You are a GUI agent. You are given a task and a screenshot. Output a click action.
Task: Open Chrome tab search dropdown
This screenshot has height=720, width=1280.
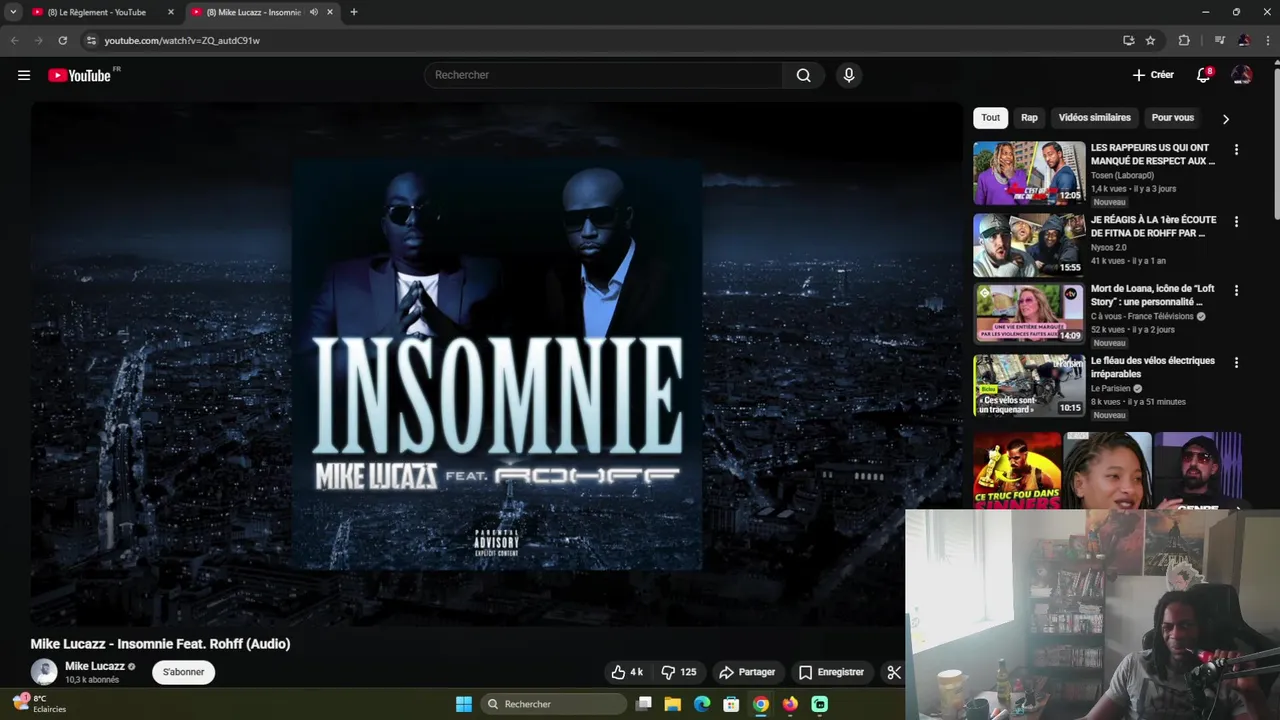point(13,12)
